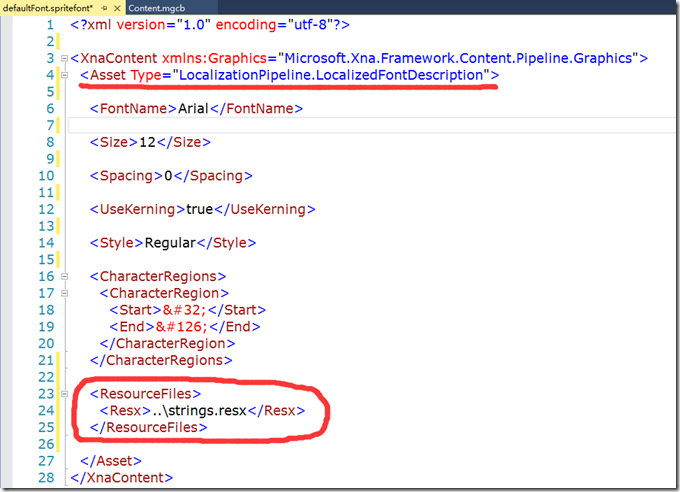
Task: Click the UseKerning true value
Action: point(202,209)
